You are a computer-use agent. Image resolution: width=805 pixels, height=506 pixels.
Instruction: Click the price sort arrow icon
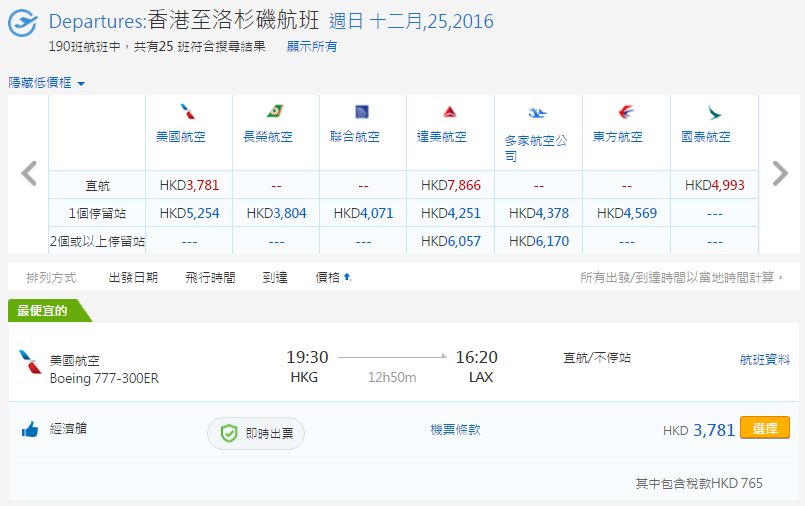[348, 277]
